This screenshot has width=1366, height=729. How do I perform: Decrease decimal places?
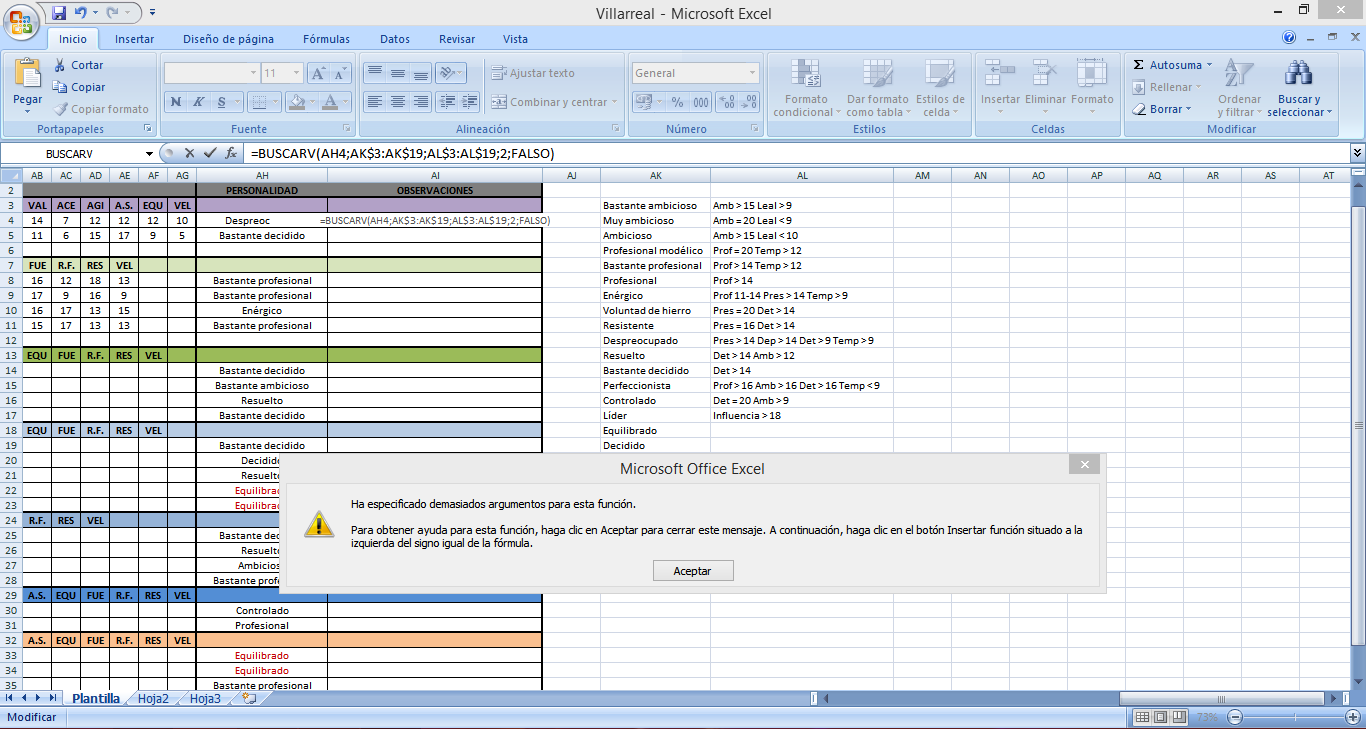tap(749, 101)
